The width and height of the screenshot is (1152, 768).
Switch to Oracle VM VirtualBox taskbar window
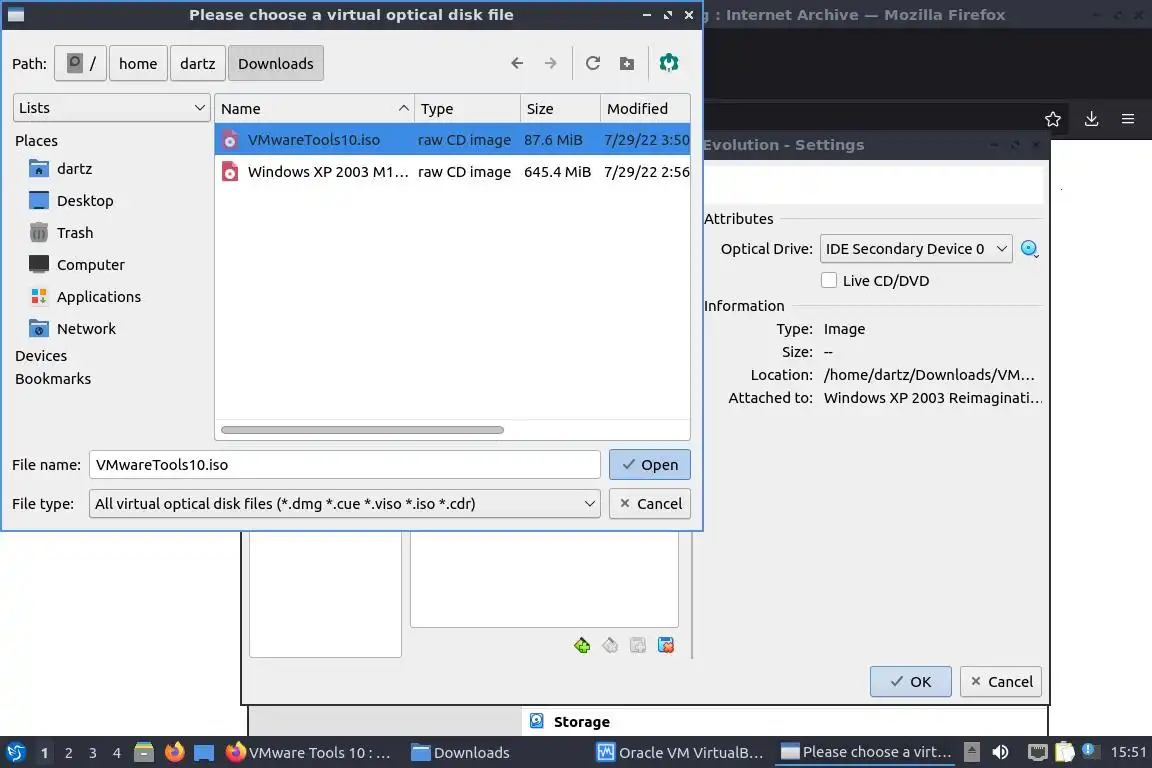(680, 753)
